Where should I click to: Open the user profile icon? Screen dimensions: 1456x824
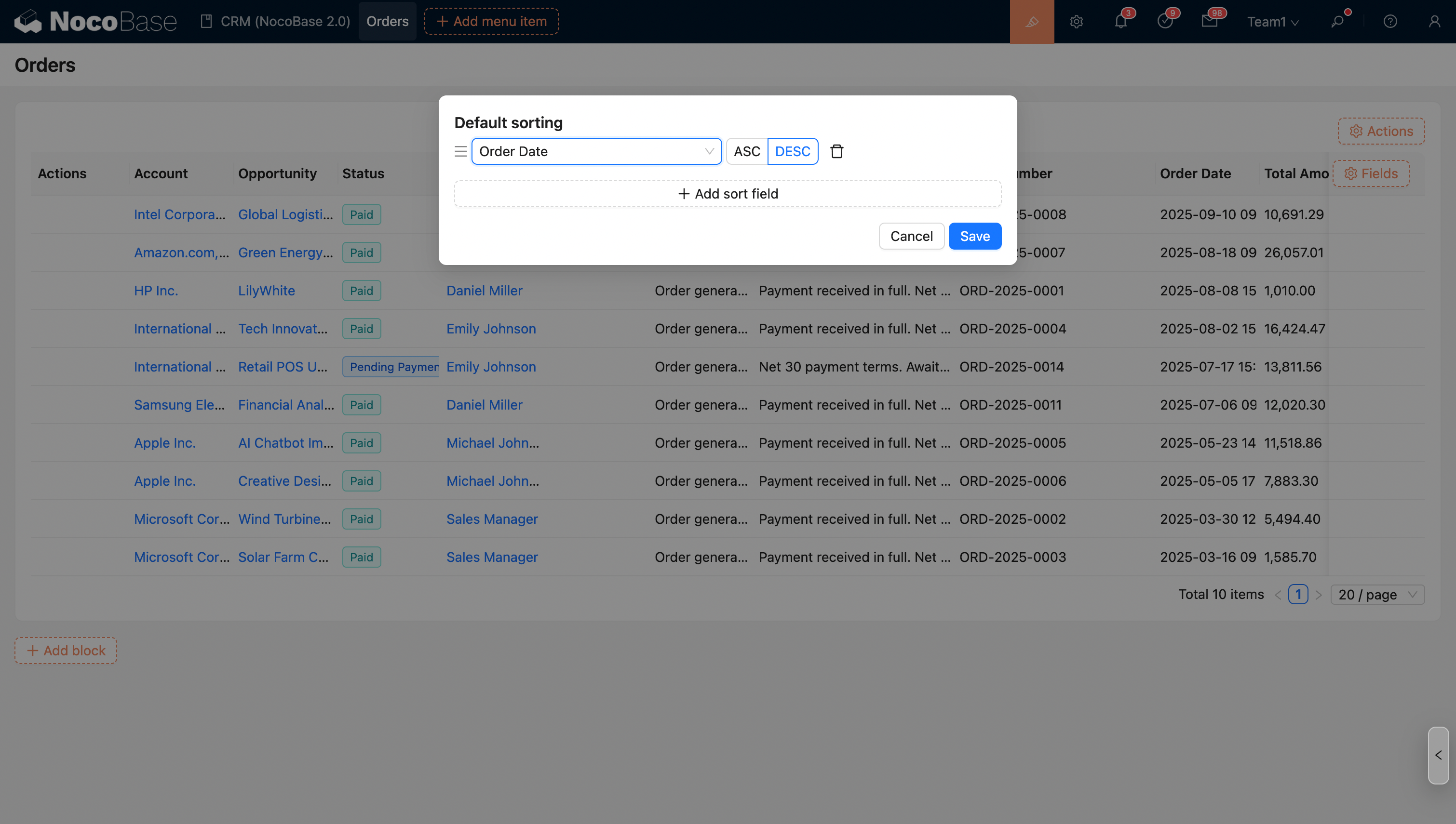pyautogui.click(x=1434, y=22)
